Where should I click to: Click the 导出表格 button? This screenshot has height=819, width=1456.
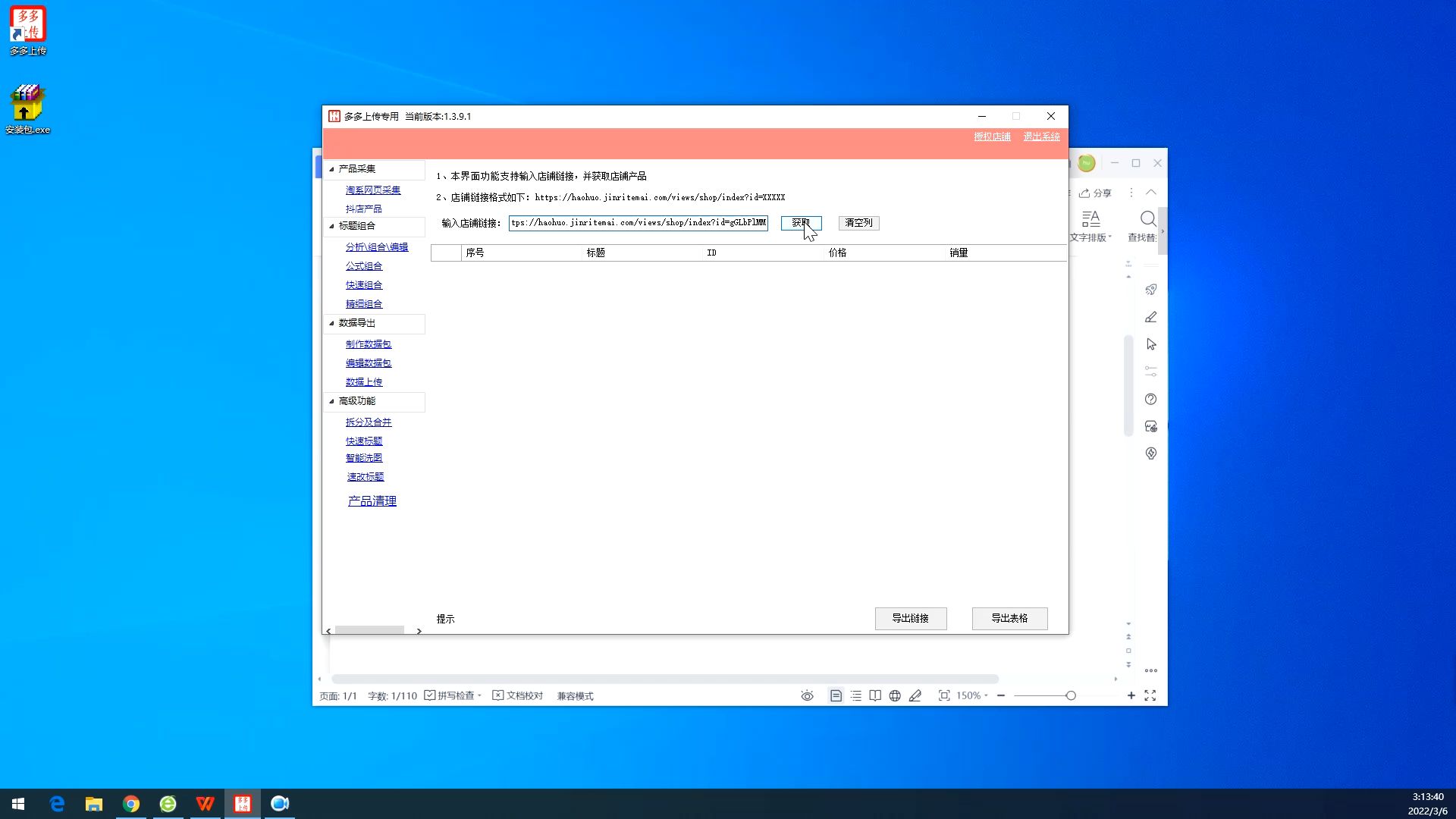click(x=1009, y=618)
